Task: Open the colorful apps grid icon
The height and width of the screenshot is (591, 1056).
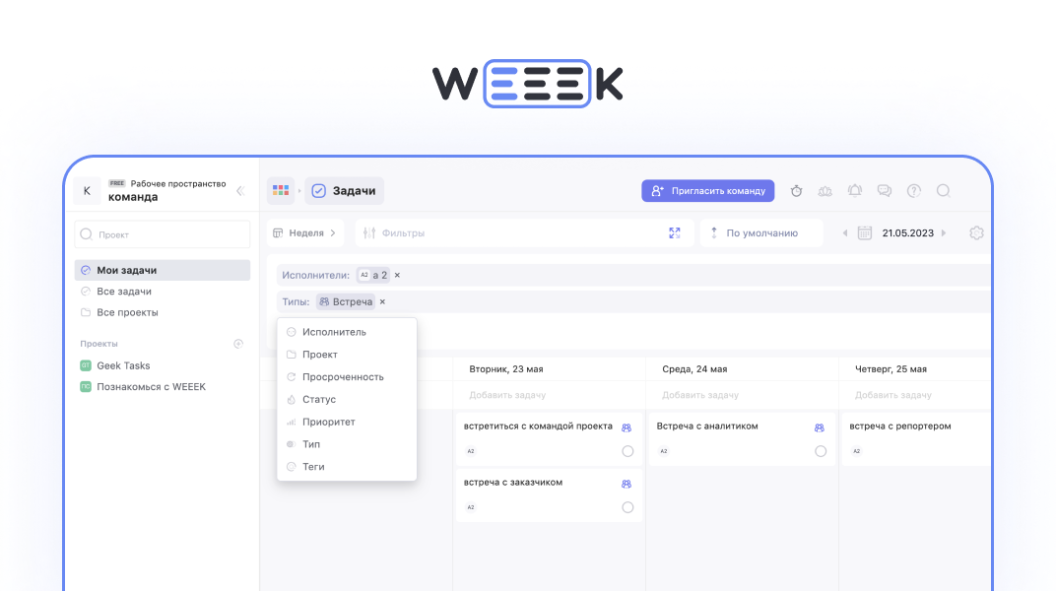Action: click(281, 191)
